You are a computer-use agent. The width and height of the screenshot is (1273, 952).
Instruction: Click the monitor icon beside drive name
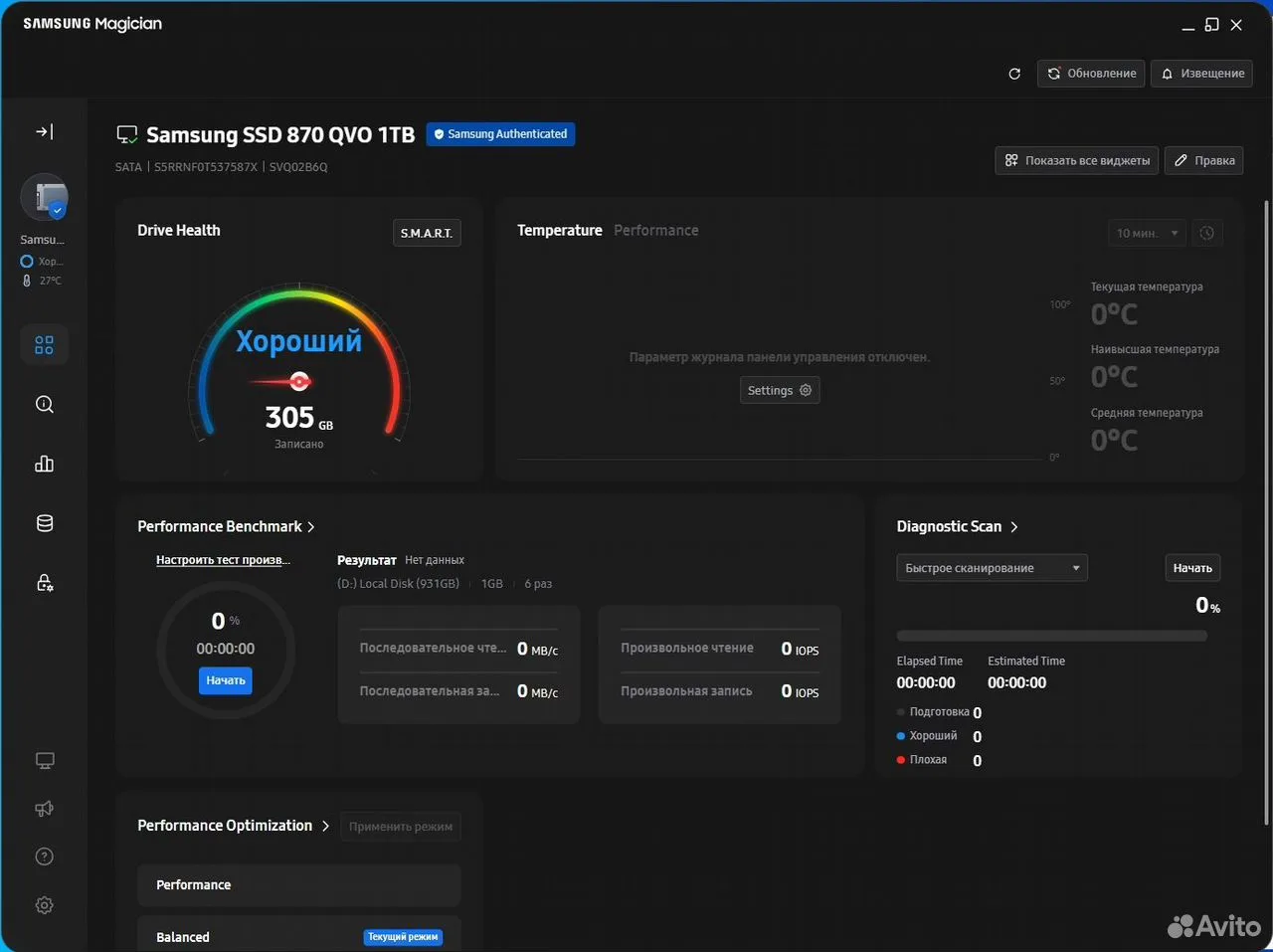127,135
